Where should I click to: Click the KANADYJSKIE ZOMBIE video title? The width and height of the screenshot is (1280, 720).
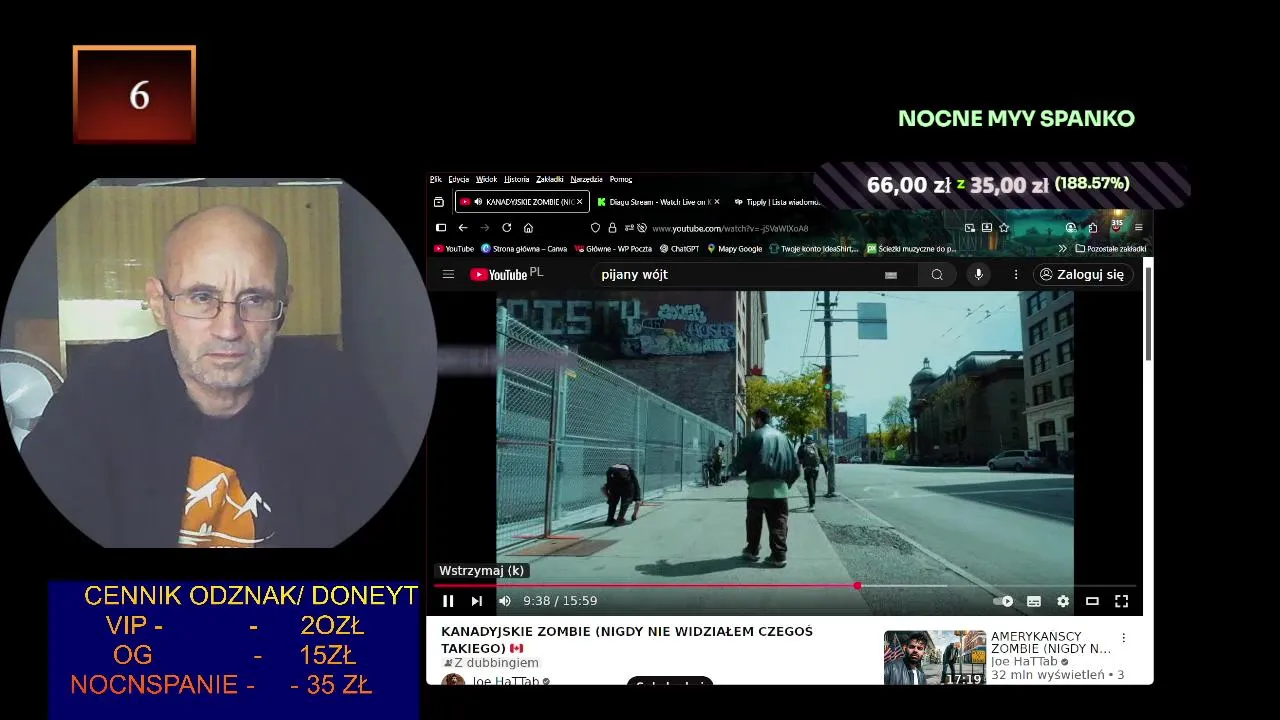(627, 640)
